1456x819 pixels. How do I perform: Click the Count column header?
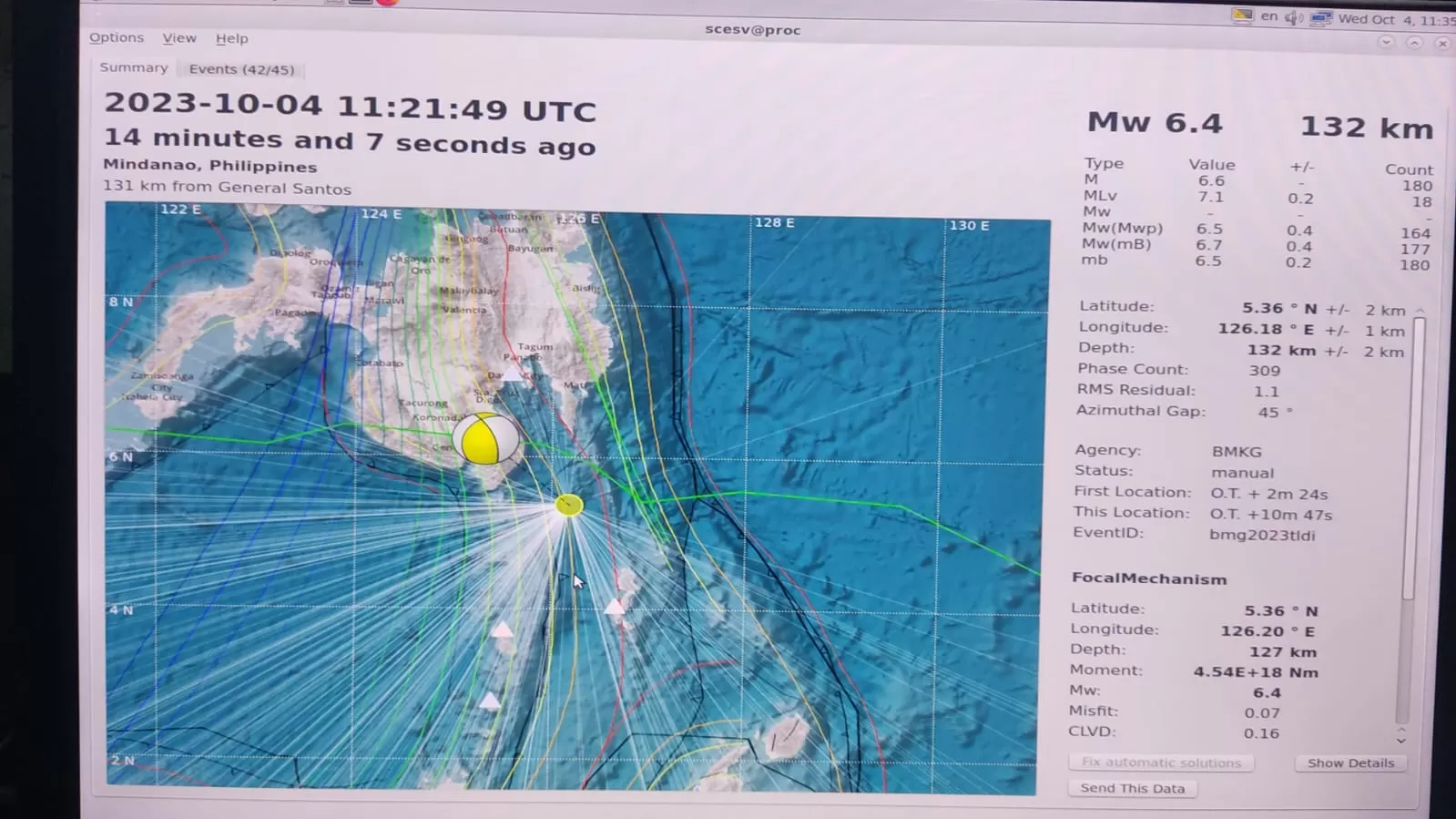pyautogui.click(x=1409, y=169)
